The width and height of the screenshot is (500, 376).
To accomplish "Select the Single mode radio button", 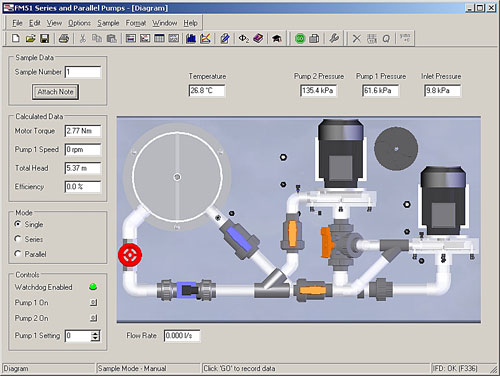I will [x=18, y=224].
